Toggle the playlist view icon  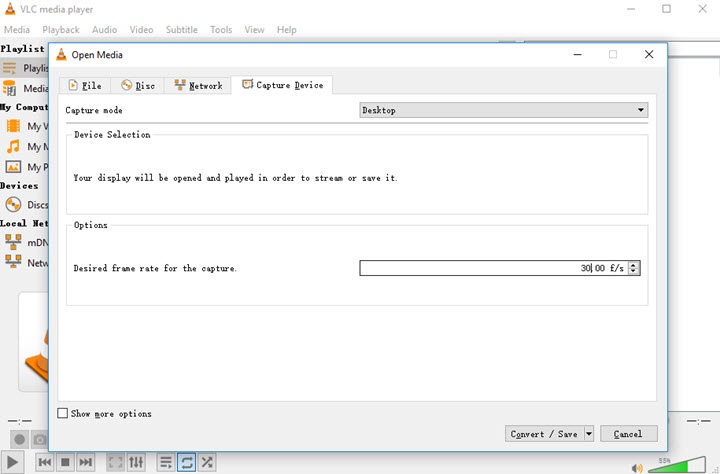pos(166,462)
